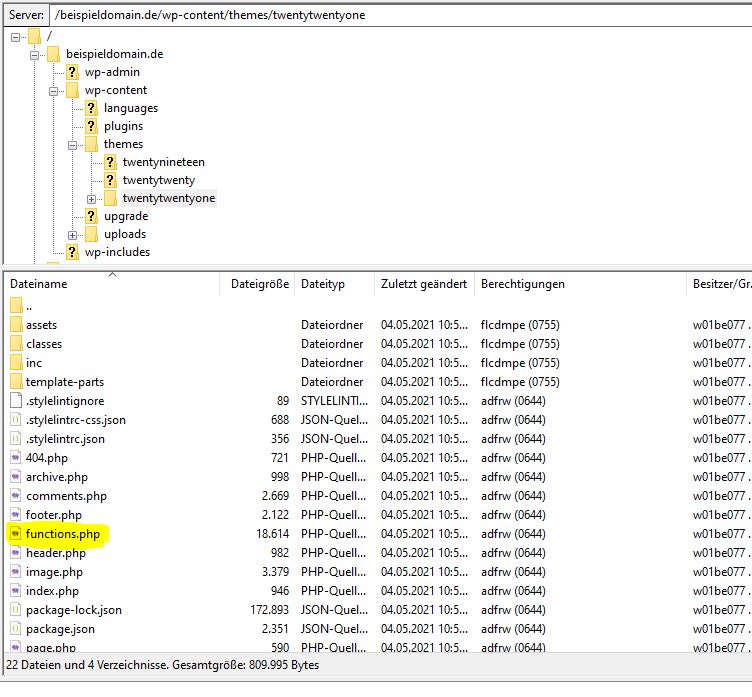Click the header.php PHP file icon
Viewport: 752px width, 697px height.
pyautogui.click(x=16, y=553)
